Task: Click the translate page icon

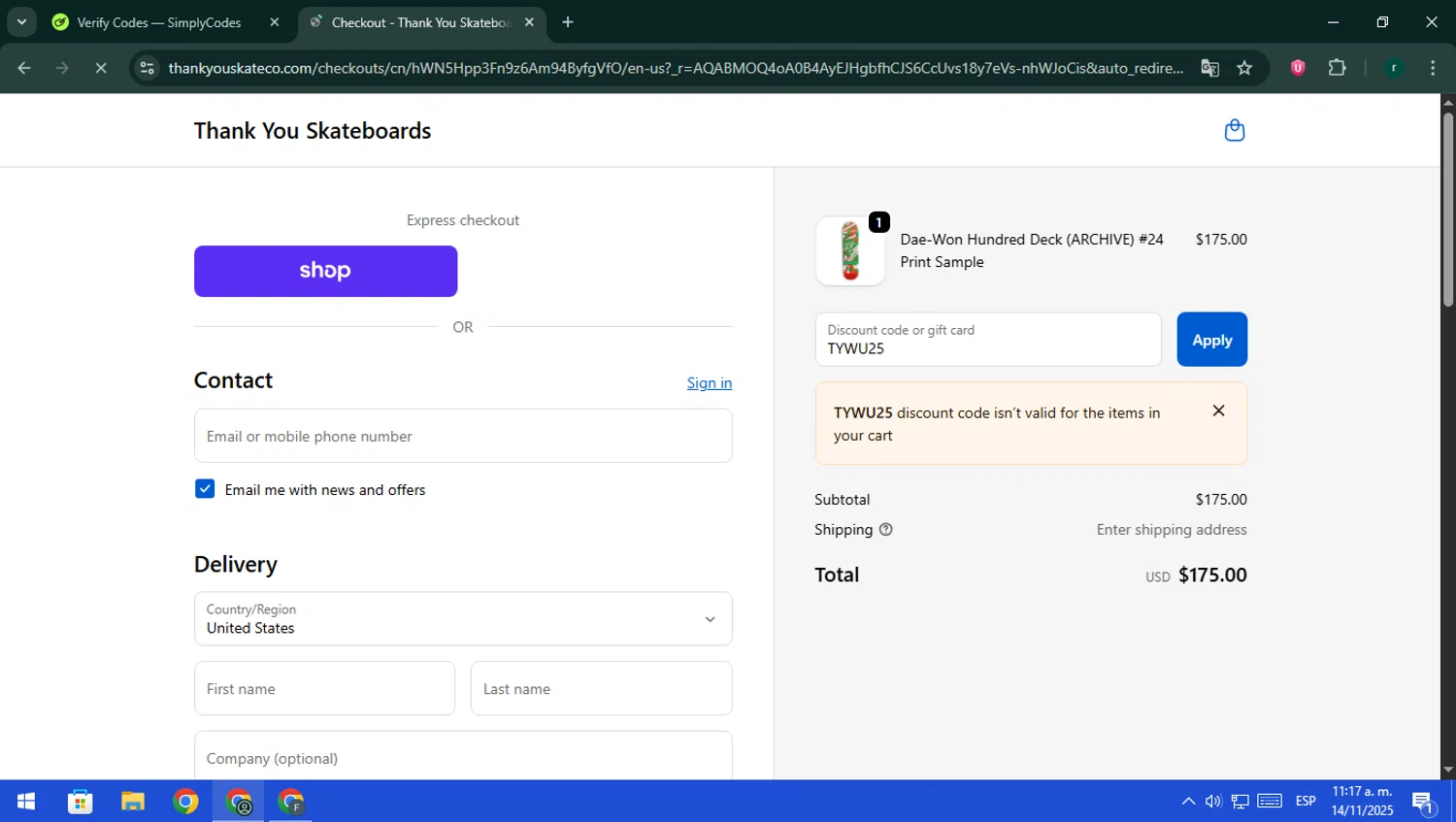Action: [1209, 68]
